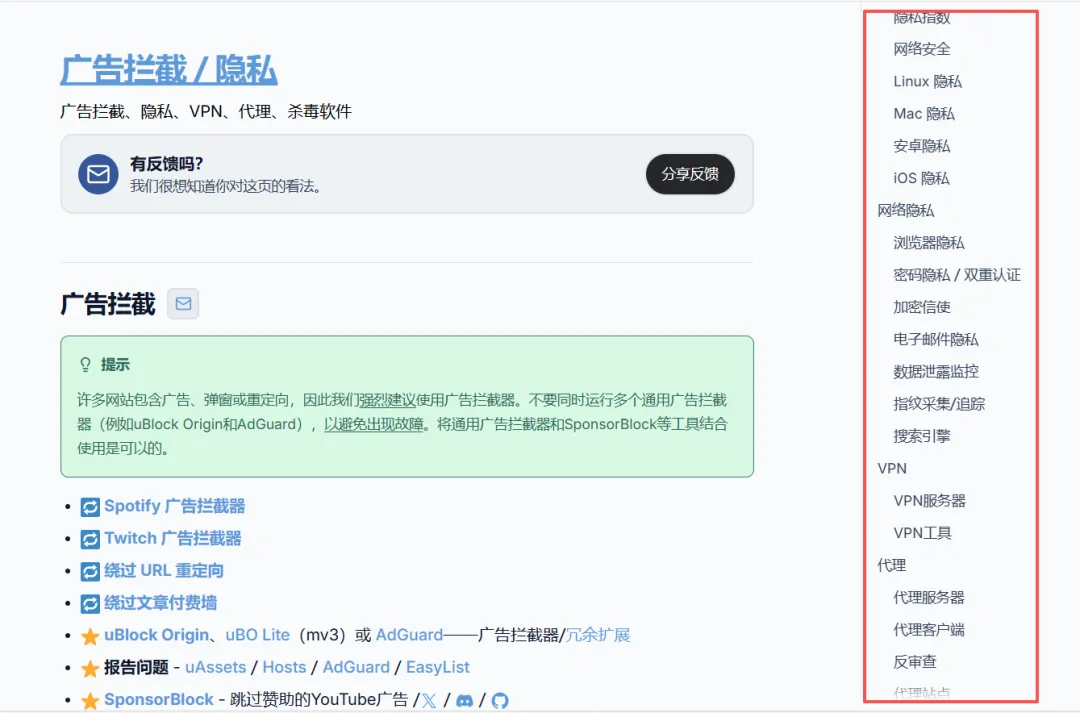Screen dimensions: 1080x713
Task: Click the star icon before uBlock Origin
Action: pos(90,636)
